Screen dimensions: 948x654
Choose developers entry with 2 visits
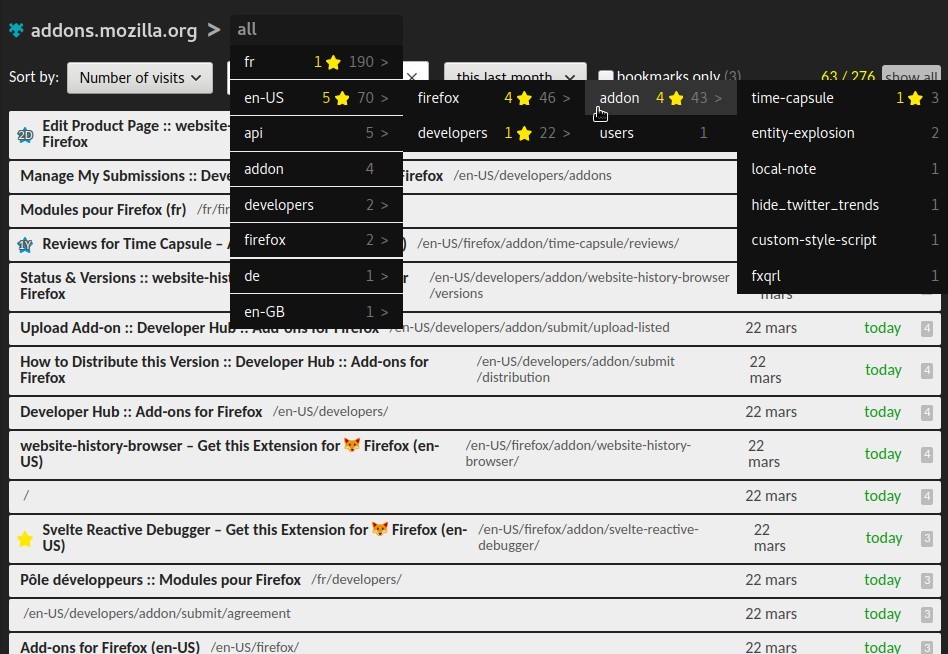click(316, 205)
